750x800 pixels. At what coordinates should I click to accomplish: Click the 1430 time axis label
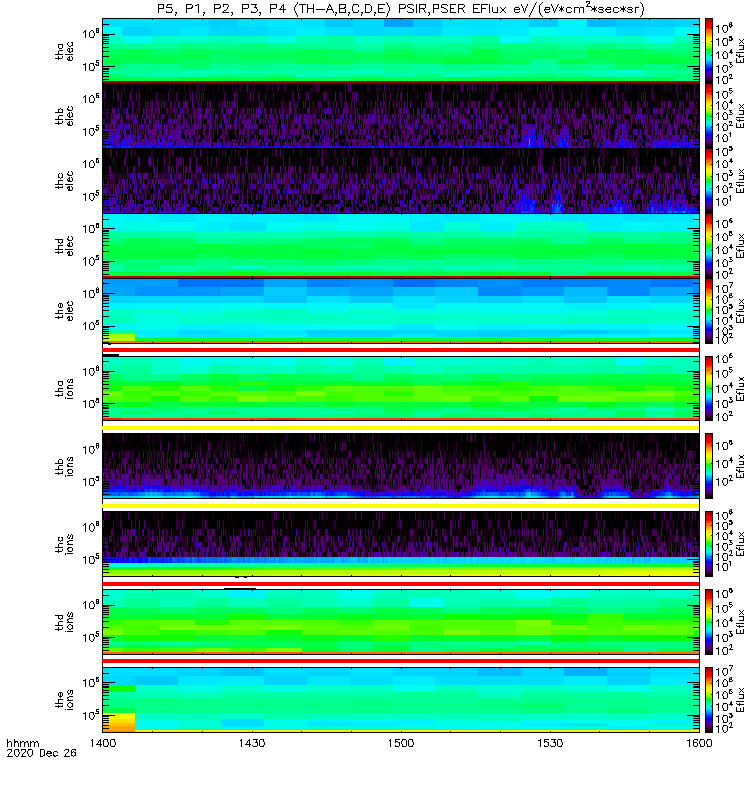point(252,743)
